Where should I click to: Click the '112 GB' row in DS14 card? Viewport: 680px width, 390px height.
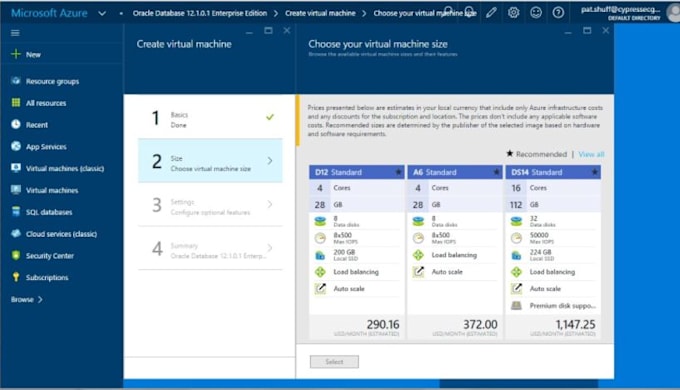pos(553,204)
